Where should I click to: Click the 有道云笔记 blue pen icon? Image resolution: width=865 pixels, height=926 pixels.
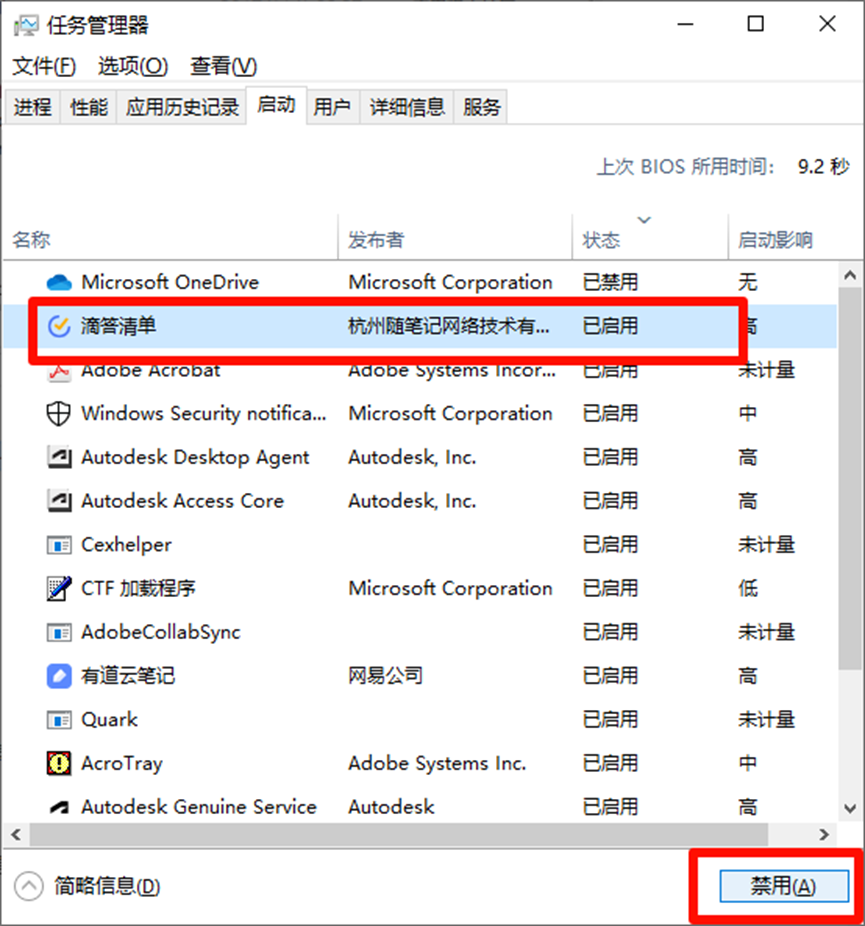point(59,676)
